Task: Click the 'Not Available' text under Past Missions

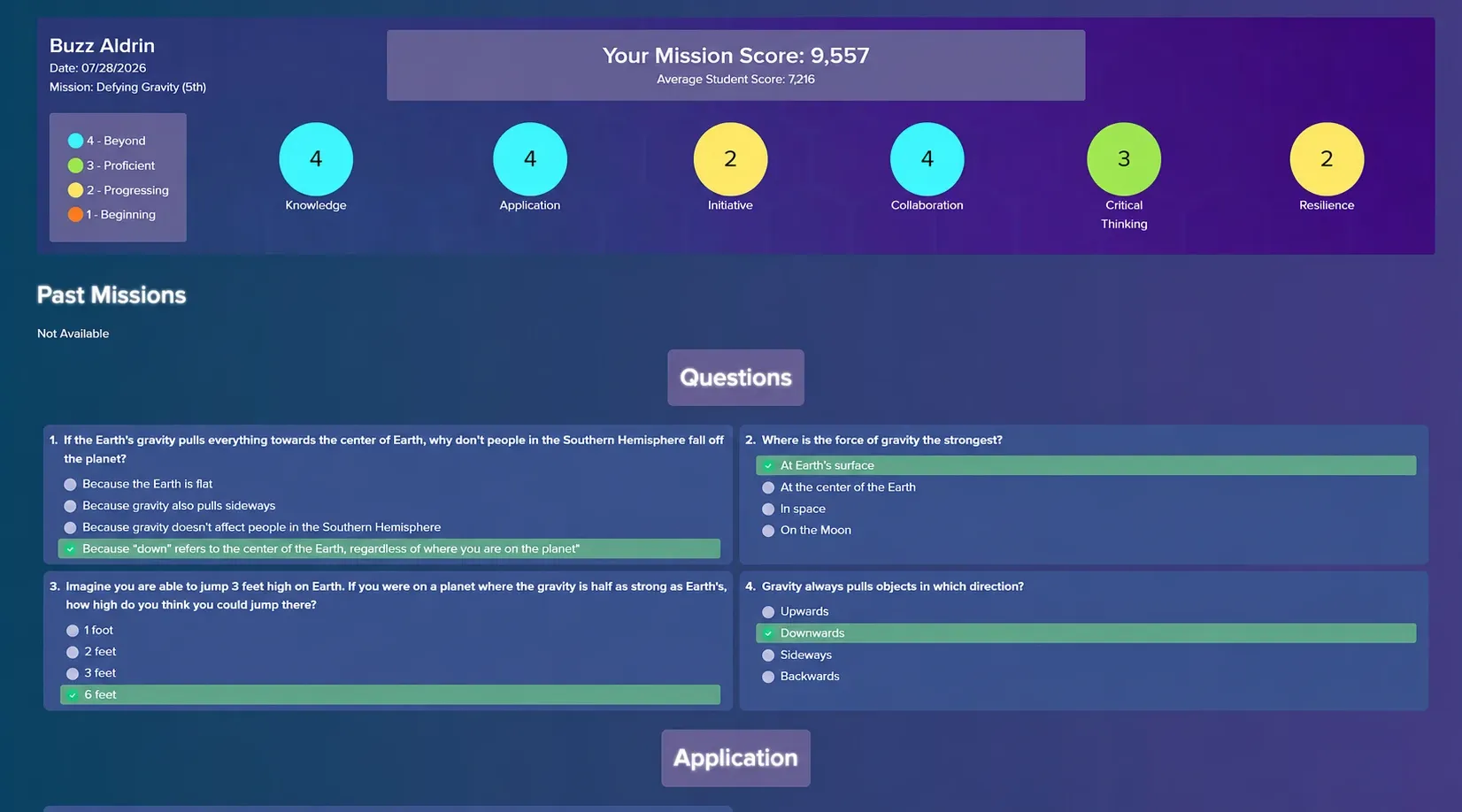Action: [x=73, y=333]
